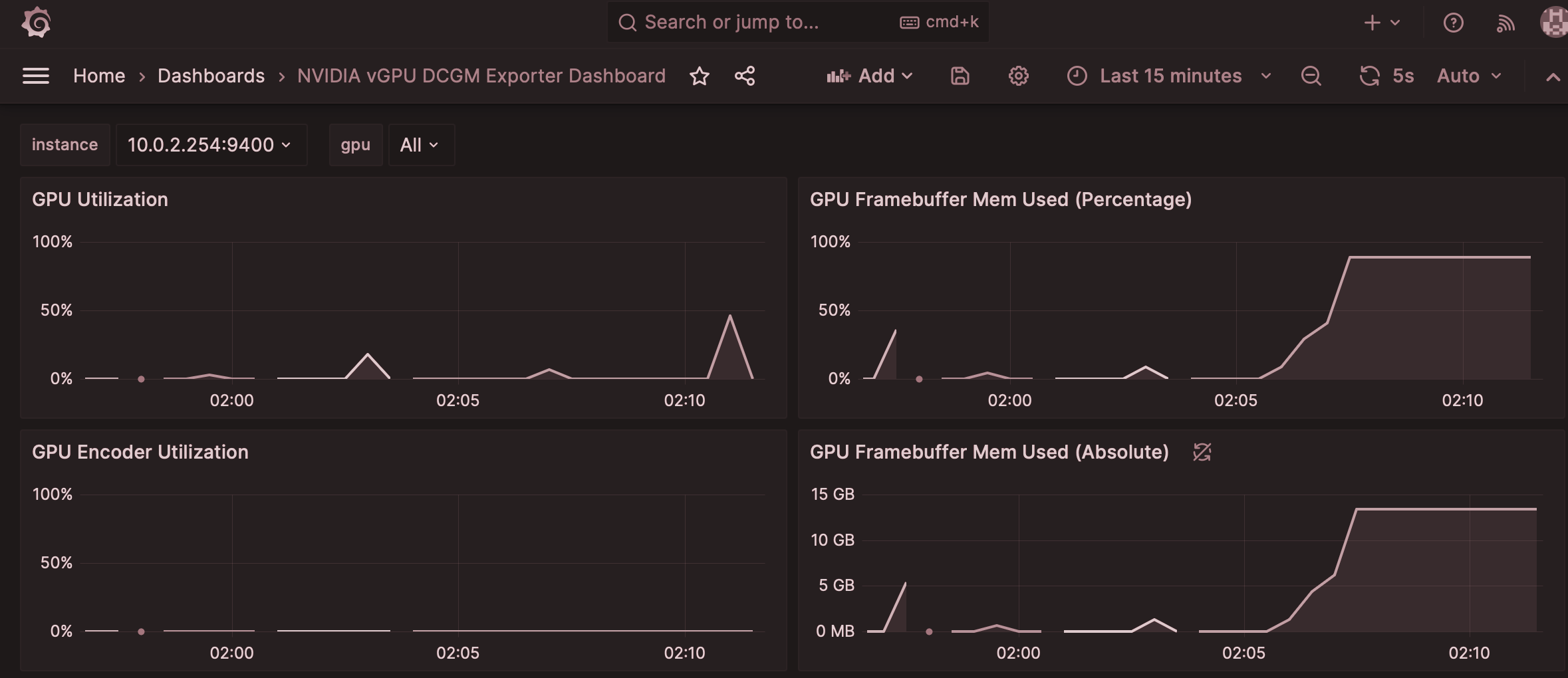The height and width of the screenshot is (678, 1568).
Task: Collapse the top toolbar with chevron
Action: pyautogui.click(x=1553, y=77)
